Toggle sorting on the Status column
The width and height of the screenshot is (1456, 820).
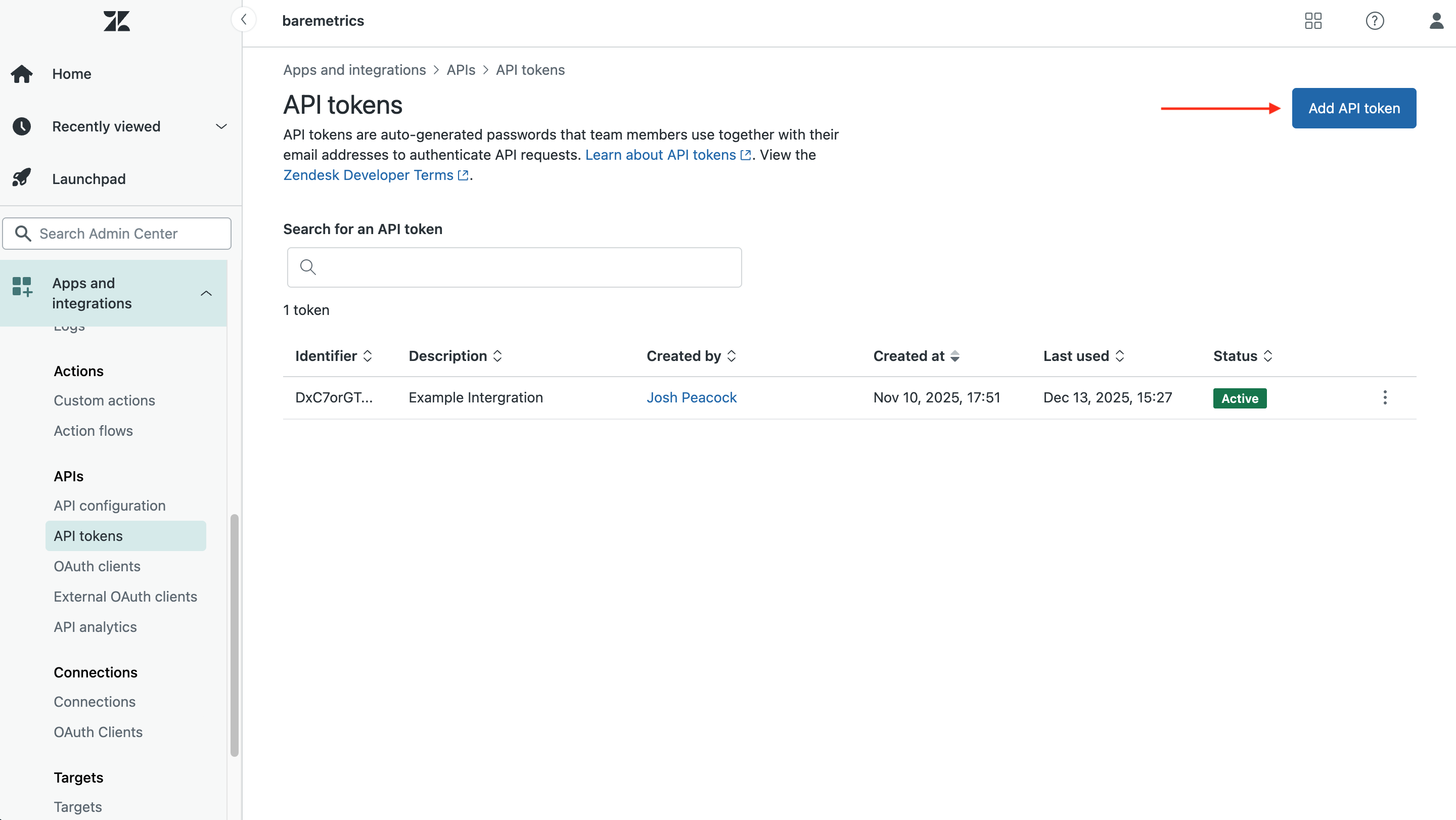pyautogui.click(x=1268, y=355)
